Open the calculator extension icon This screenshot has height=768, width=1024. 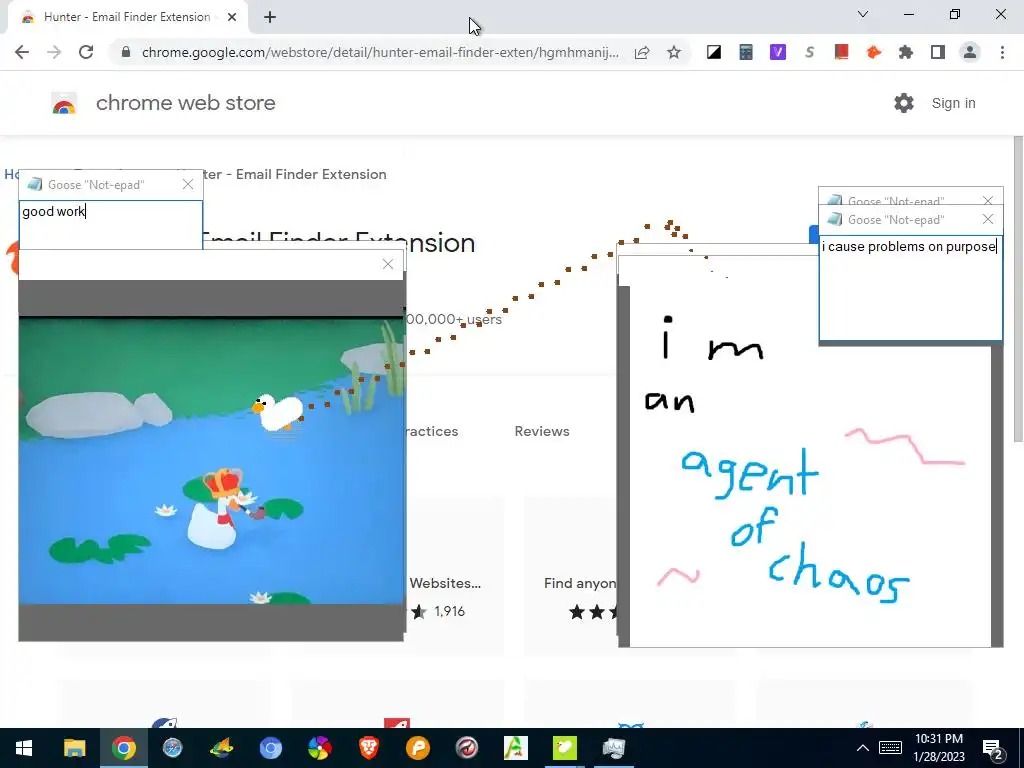(x=746, y=52)
